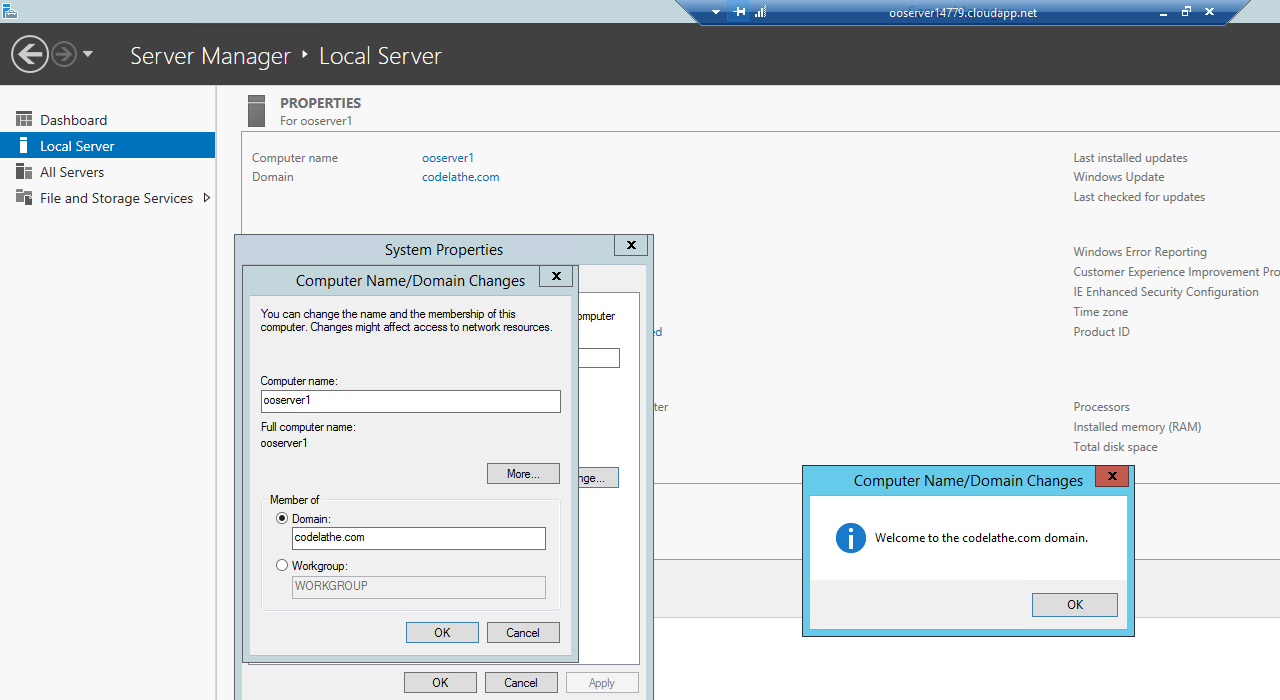This screenshot has width=1280, height=700.
Task: Click OK in the welcome message dialog
Action: (1075, 605)
